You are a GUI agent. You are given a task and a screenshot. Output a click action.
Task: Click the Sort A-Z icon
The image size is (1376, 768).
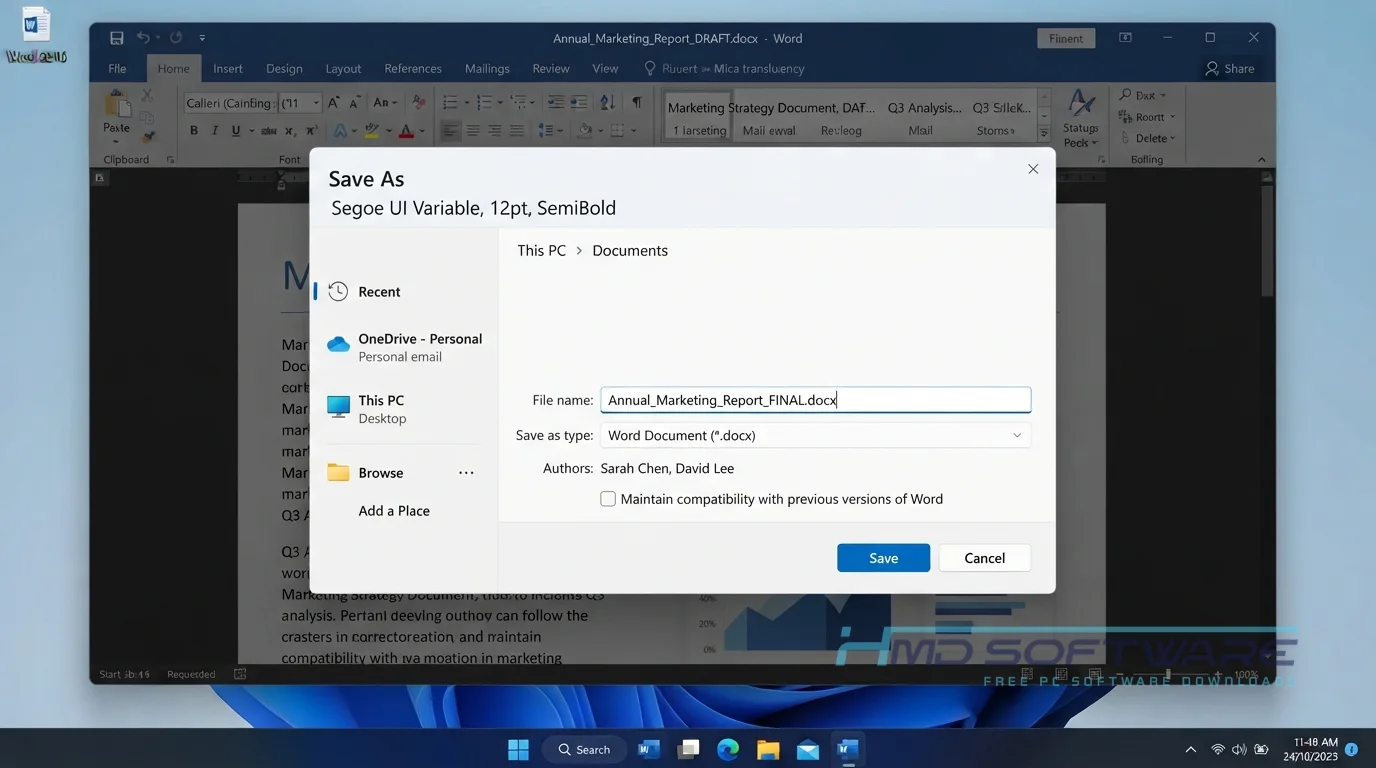608,103
